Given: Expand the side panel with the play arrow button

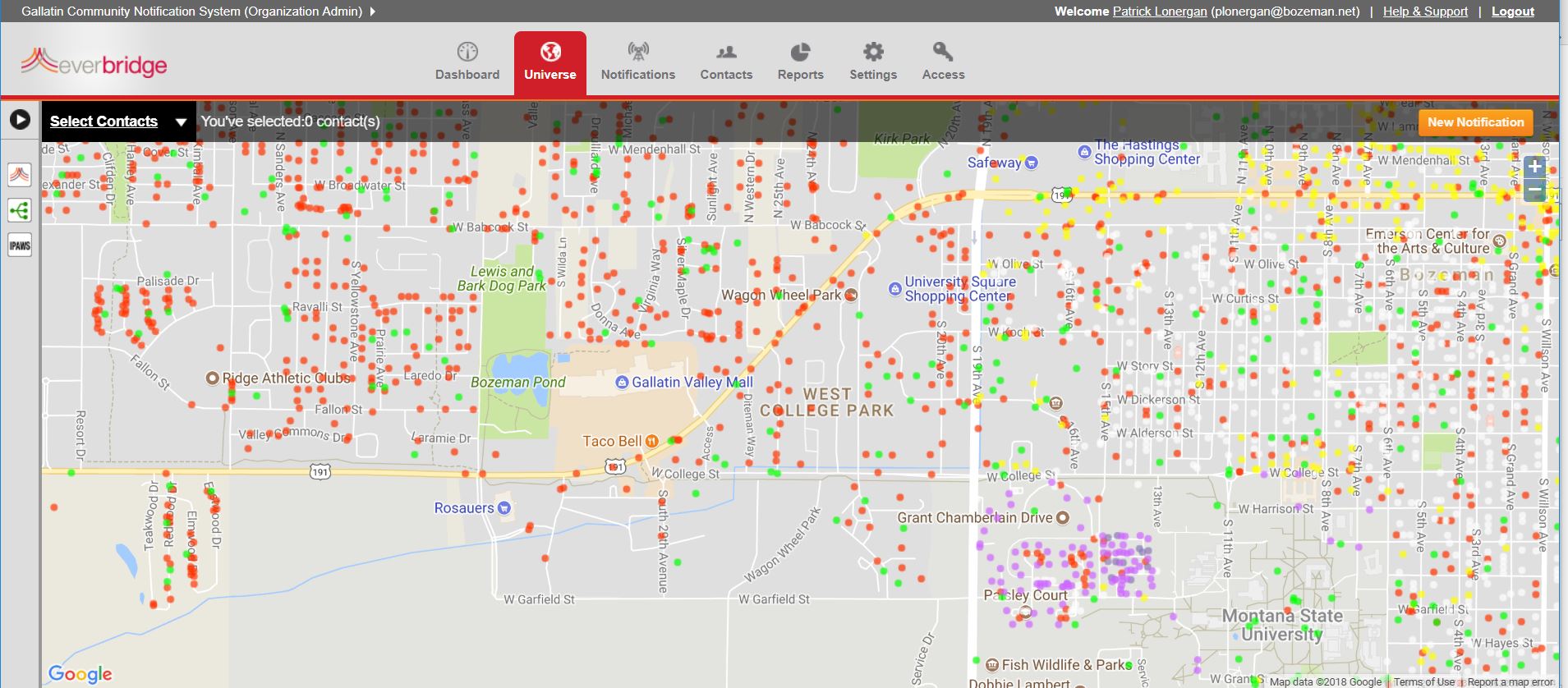Looking at the screenshot, I should pos(20,121).
